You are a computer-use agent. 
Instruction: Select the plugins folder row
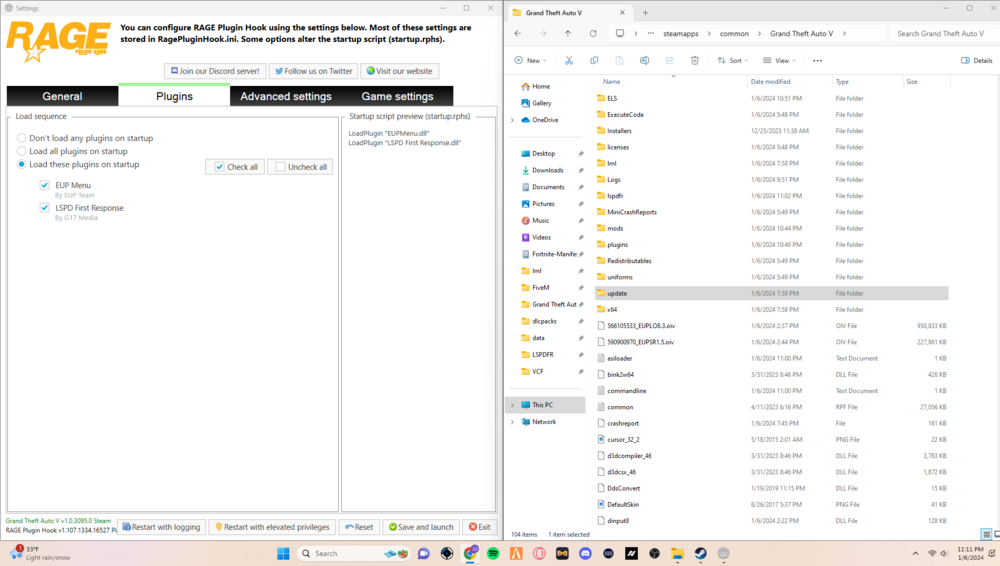pos(772,244)
